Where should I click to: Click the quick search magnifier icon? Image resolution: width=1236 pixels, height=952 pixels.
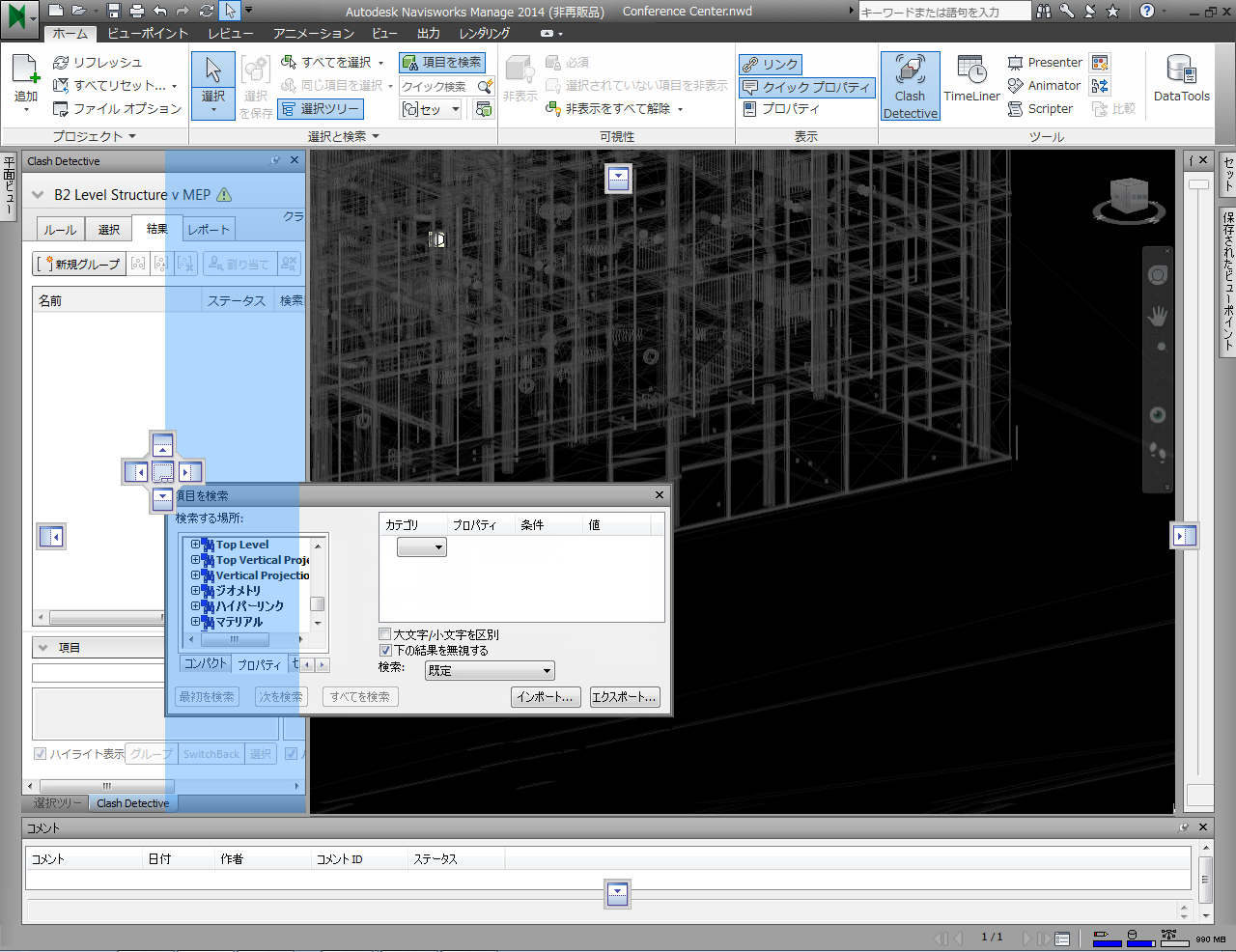coord(485,86)
